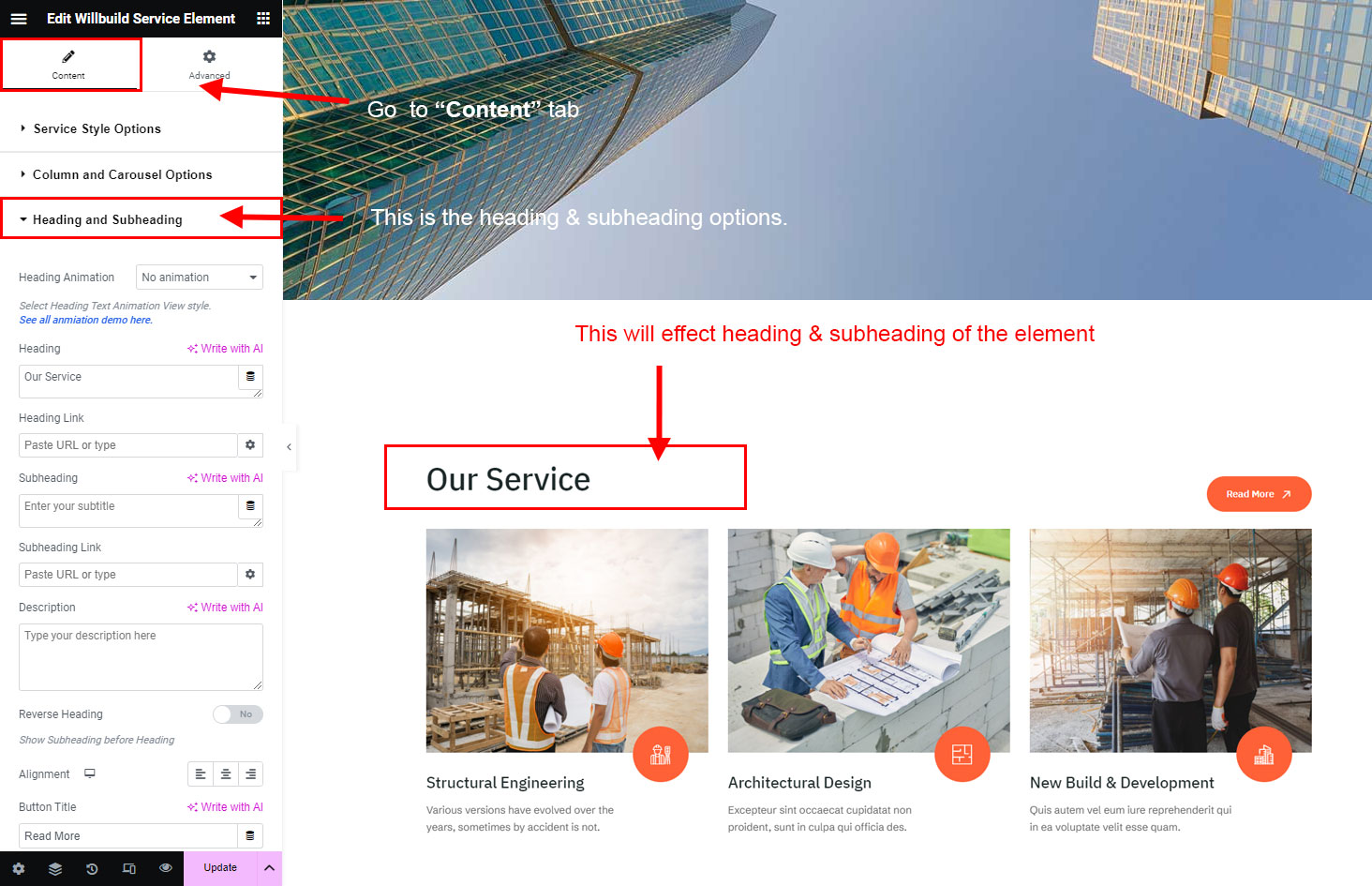The image size is (1372, 886).
Task: Open Heading Link options gear icon
Action: [x=250, y=445]
